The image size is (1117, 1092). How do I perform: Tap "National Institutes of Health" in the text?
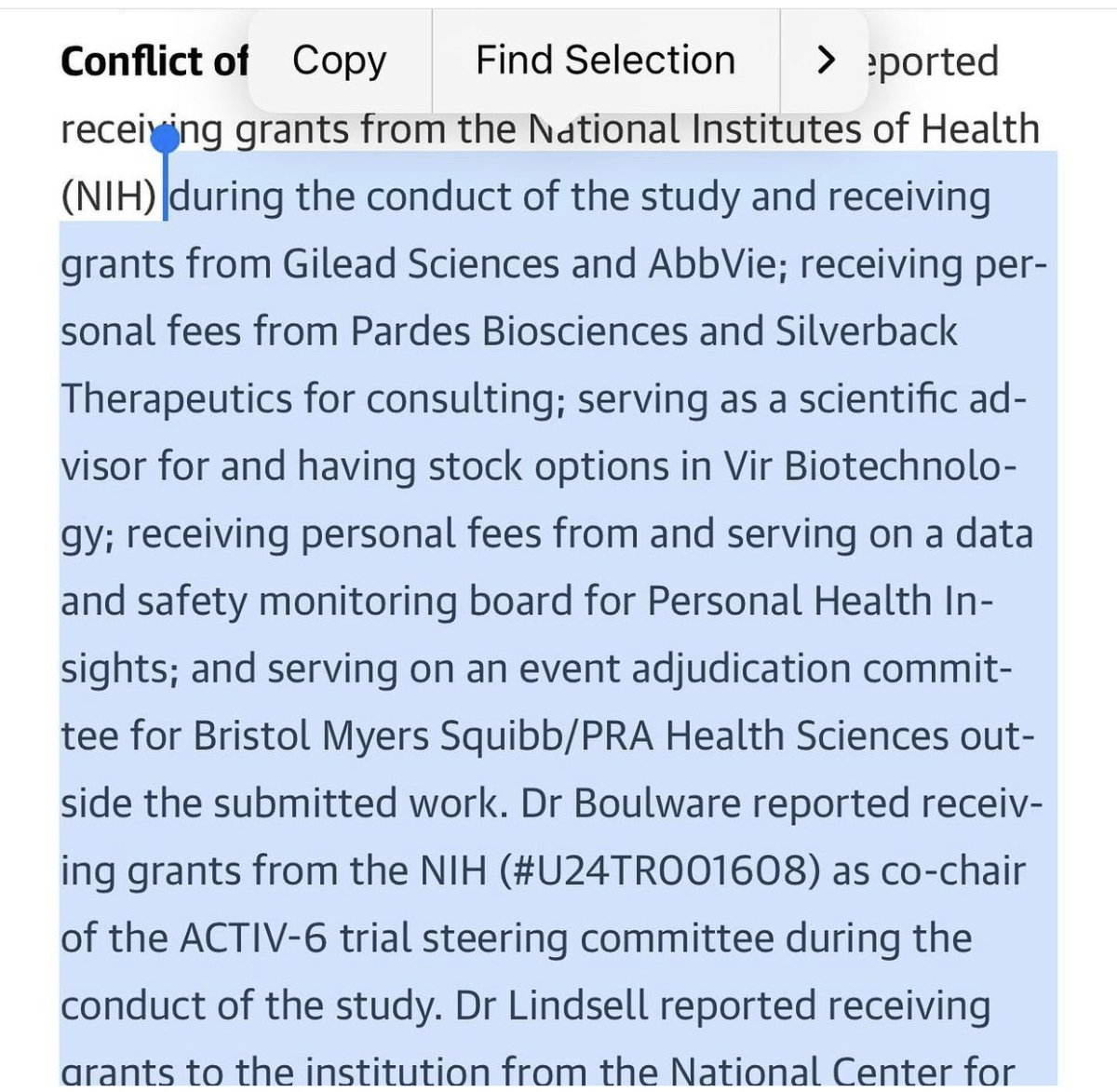(x=783, y=129)
